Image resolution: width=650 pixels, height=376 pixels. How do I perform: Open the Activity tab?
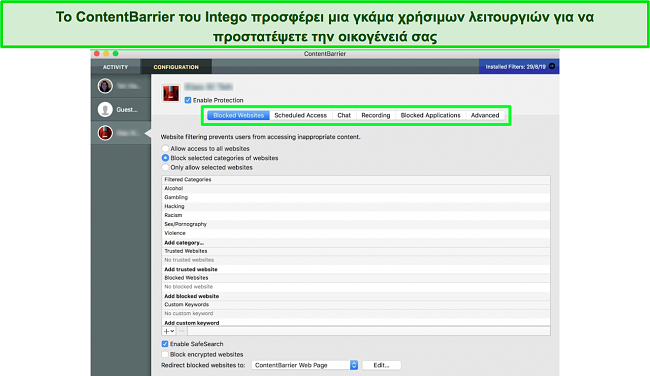coord(115,67)
